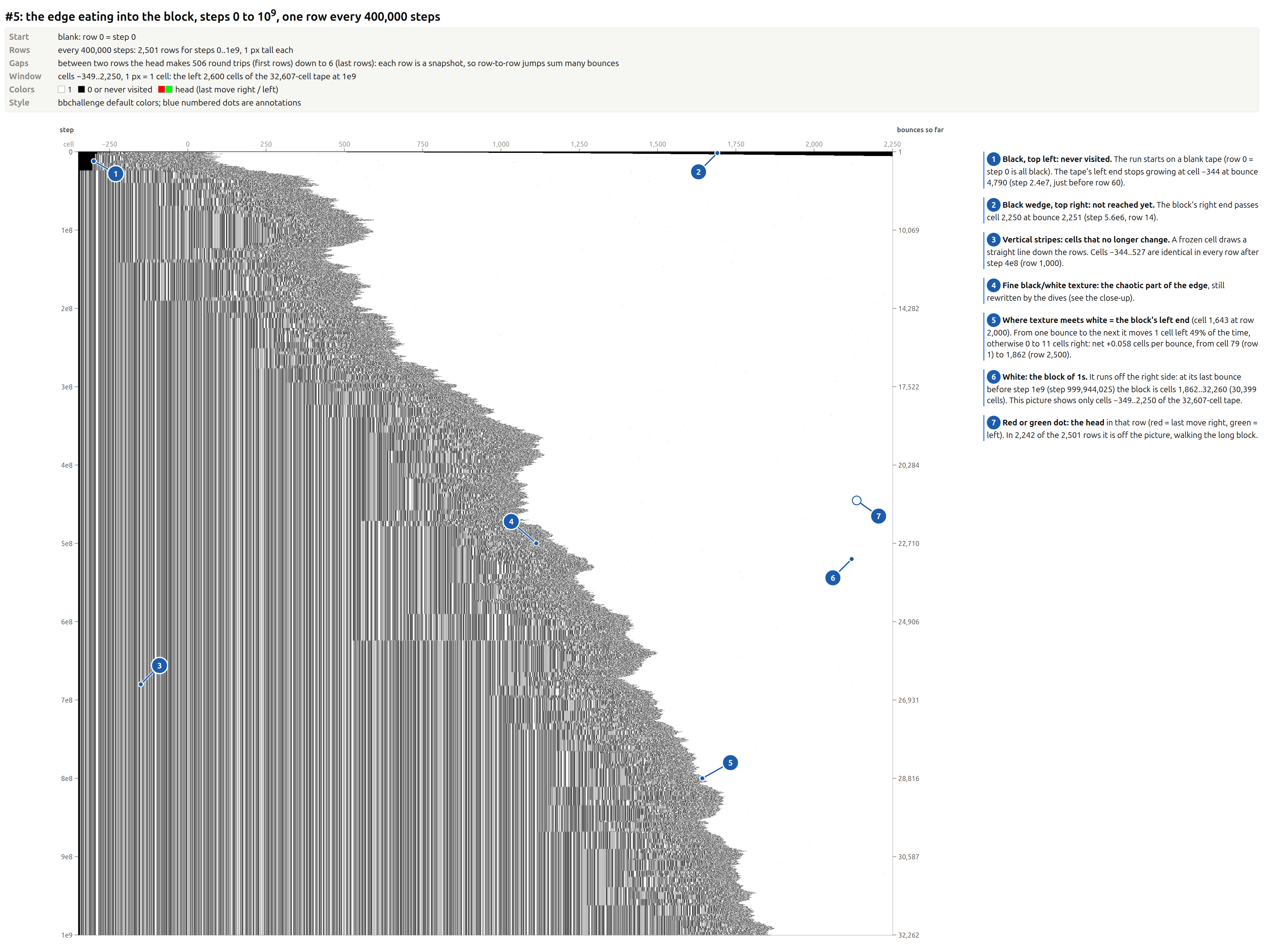Viewport: 1264px width, 952px height.
Task: Click the '7e8' step axis tick label
Action: (67, 700)
